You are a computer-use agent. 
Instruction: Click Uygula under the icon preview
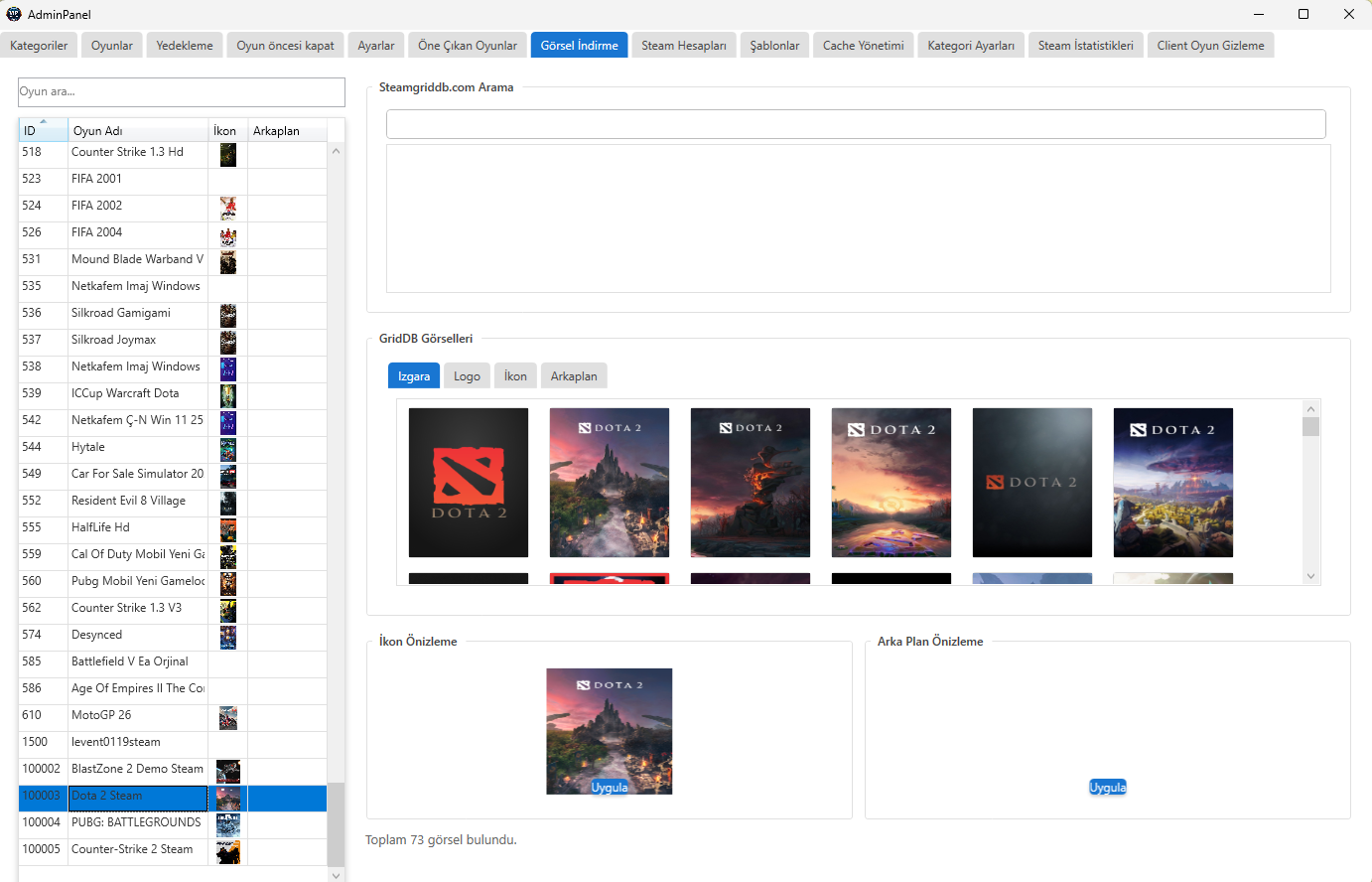point(610,788)
